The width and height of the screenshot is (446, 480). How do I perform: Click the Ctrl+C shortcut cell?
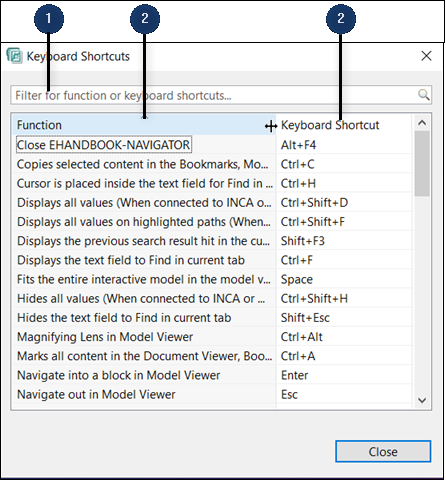click(345, 164)
